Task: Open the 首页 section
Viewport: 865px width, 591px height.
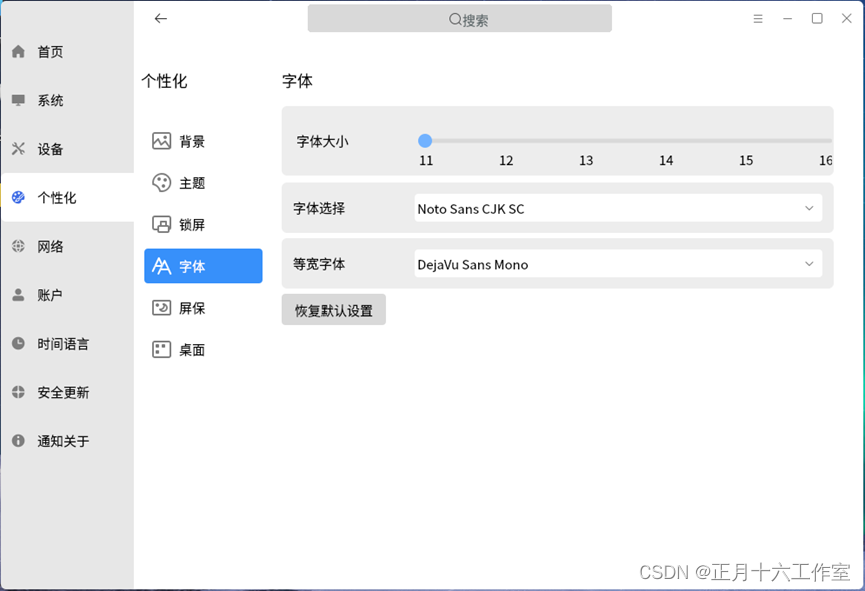Action: tap(67, 51)
